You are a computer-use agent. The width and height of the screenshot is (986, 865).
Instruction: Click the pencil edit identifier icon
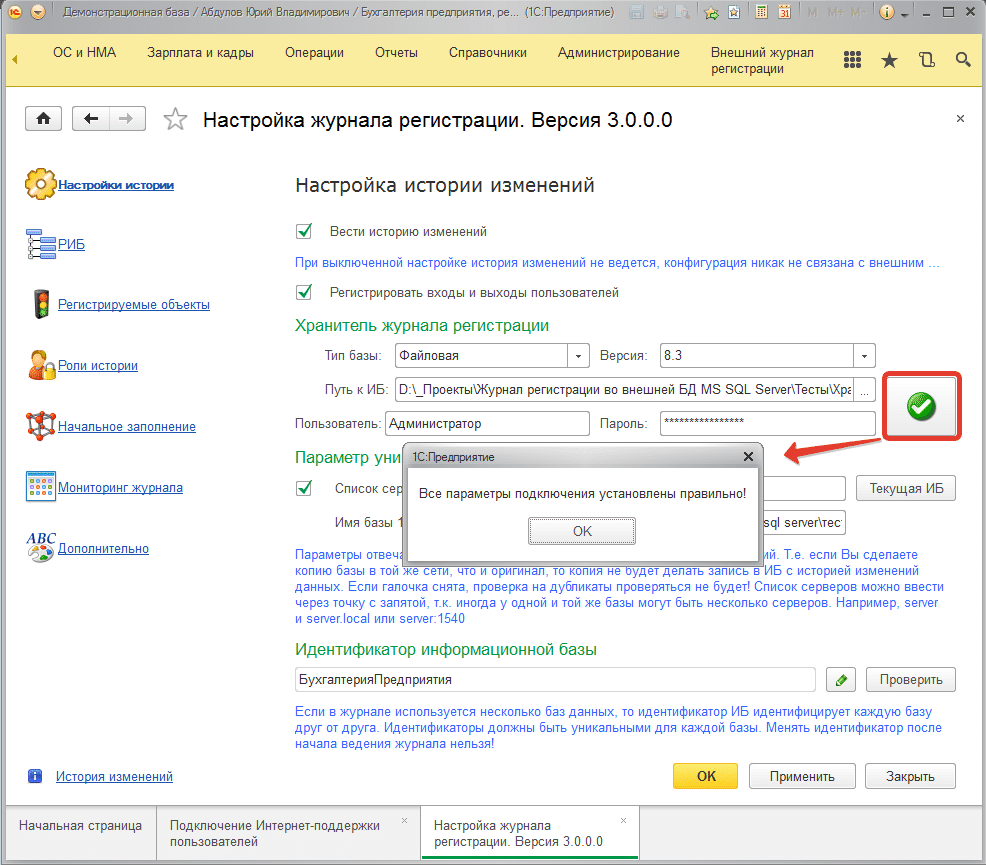click(x=840, y=680)
